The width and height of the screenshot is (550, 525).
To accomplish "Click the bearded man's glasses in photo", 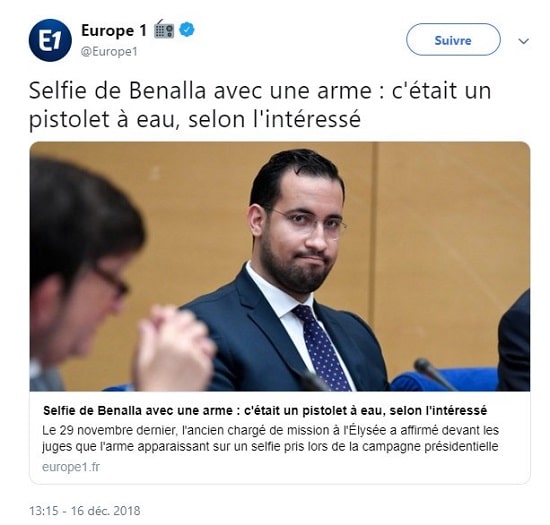I will pos(309,223).
